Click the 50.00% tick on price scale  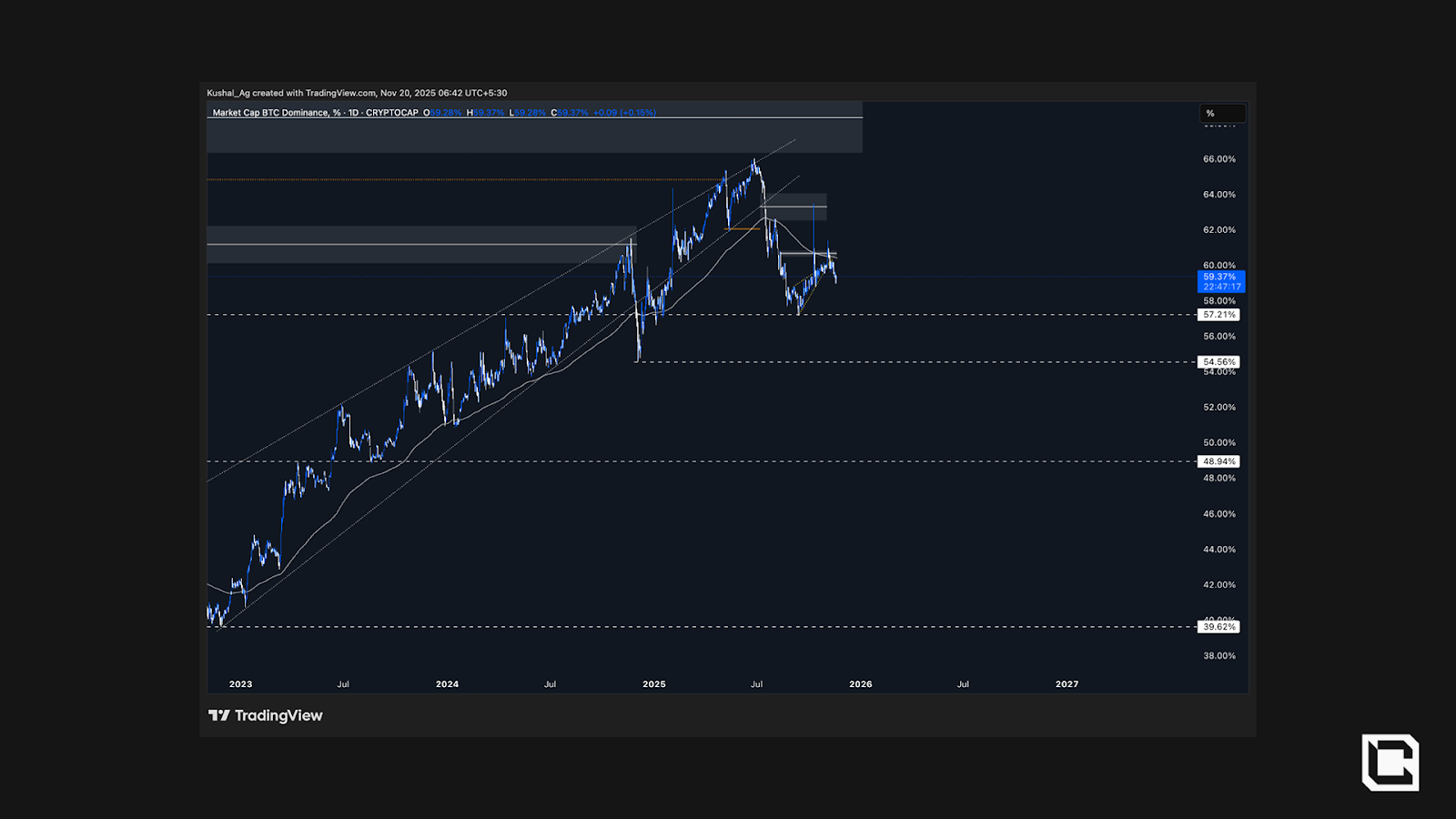[x=1219, y=443]
